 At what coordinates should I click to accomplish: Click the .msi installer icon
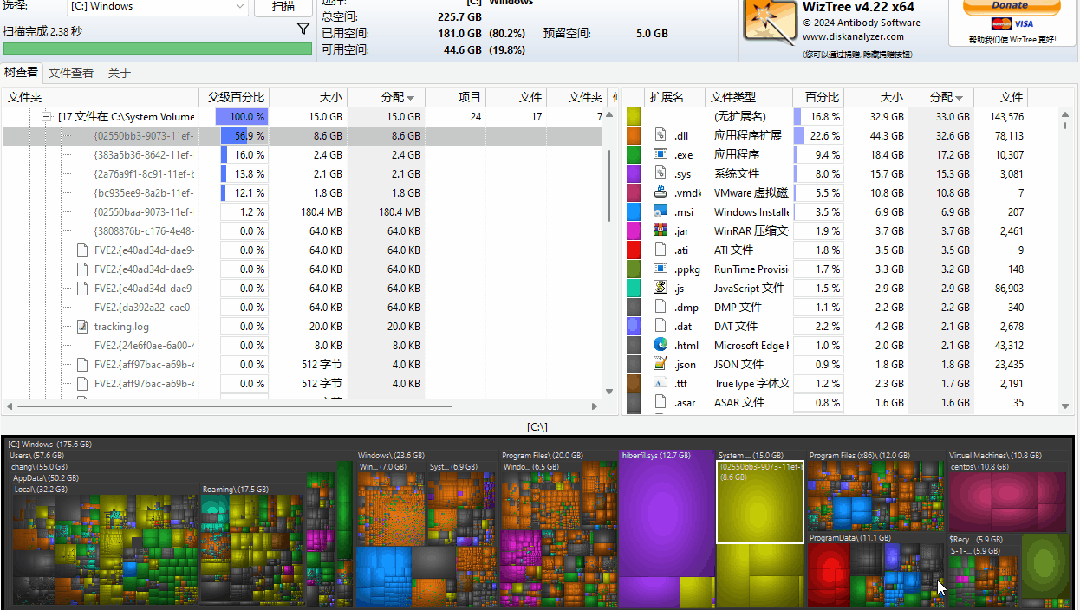[660, 211]
